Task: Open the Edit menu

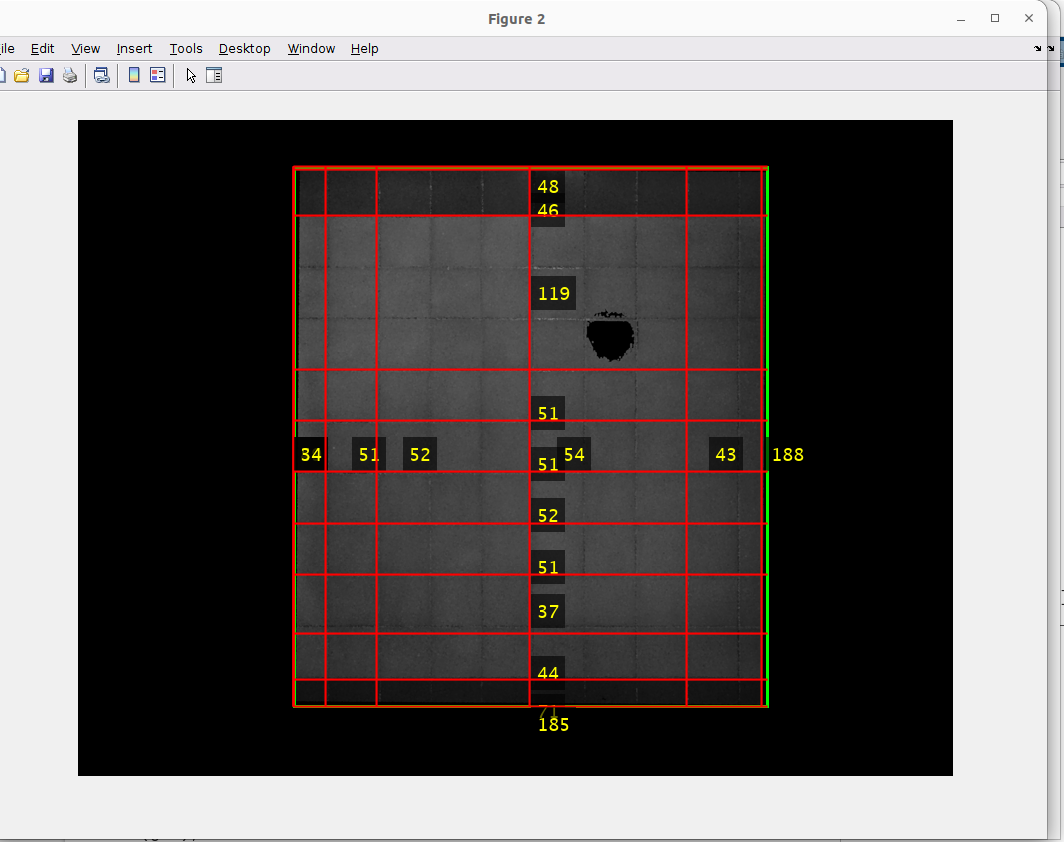Action: coord(42,48)
